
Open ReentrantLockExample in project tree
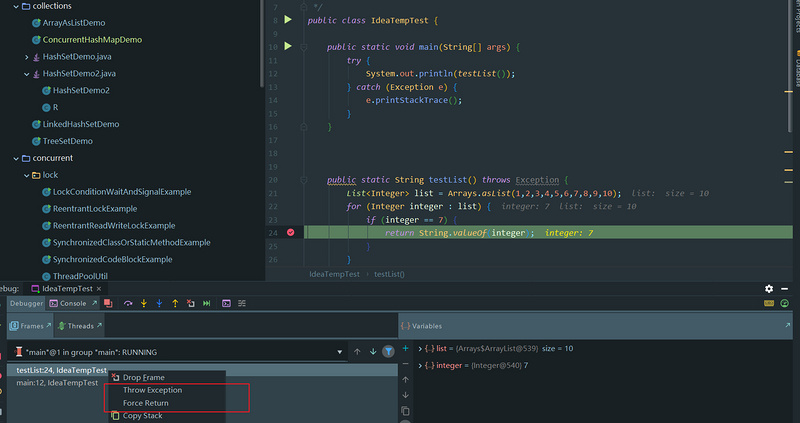(x=95, y=208)
